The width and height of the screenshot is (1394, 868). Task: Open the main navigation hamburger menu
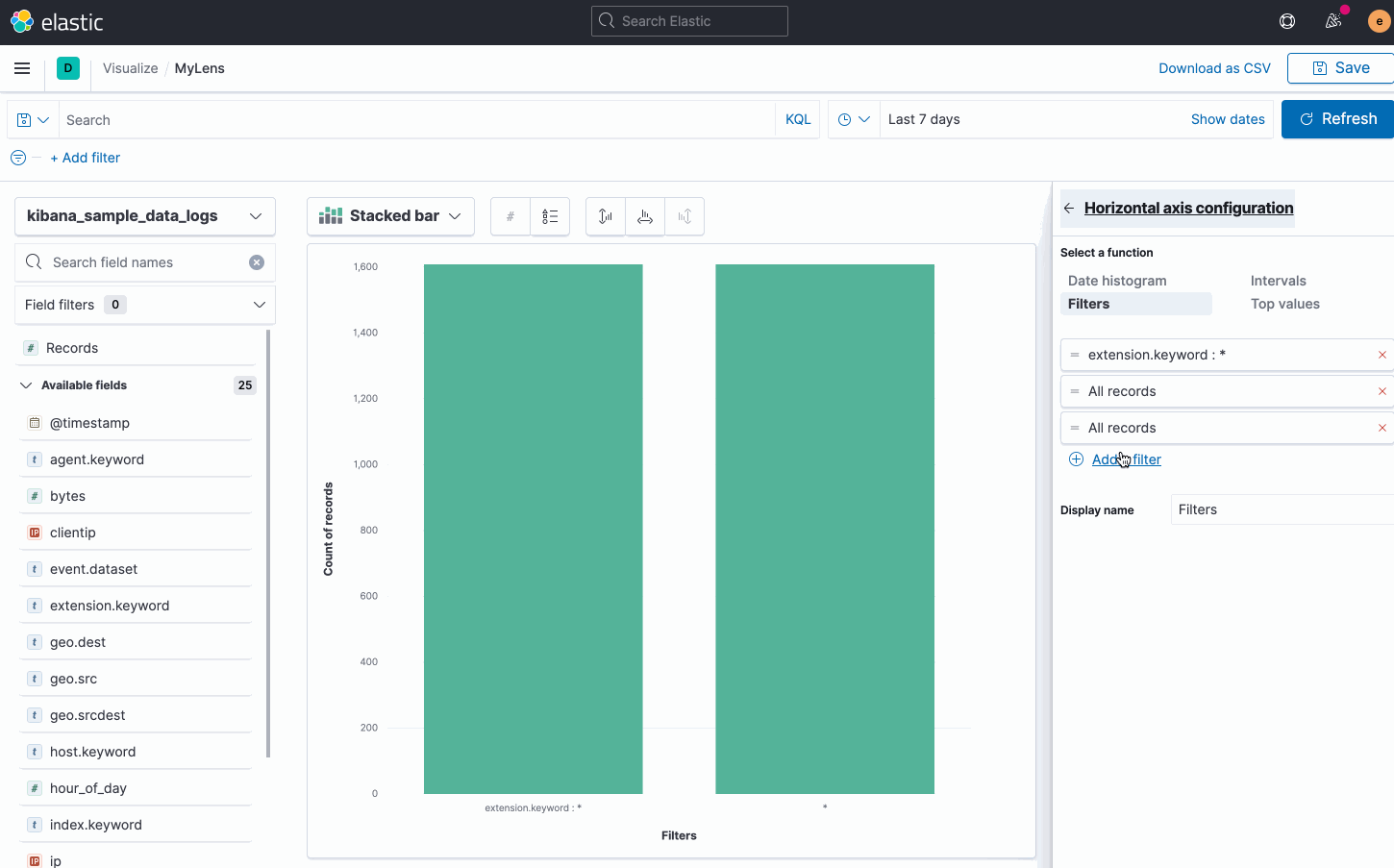[x=22, y=67]
